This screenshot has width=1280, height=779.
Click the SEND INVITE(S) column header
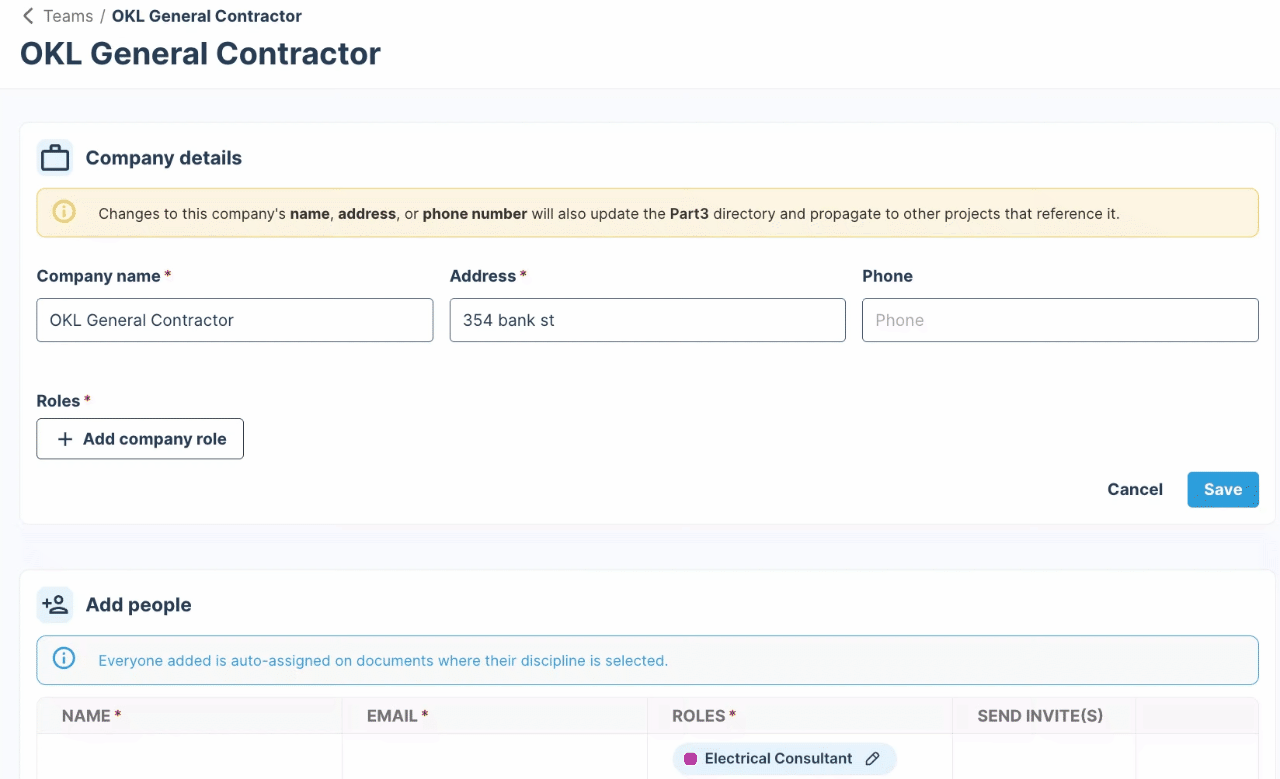(1040, 716)
